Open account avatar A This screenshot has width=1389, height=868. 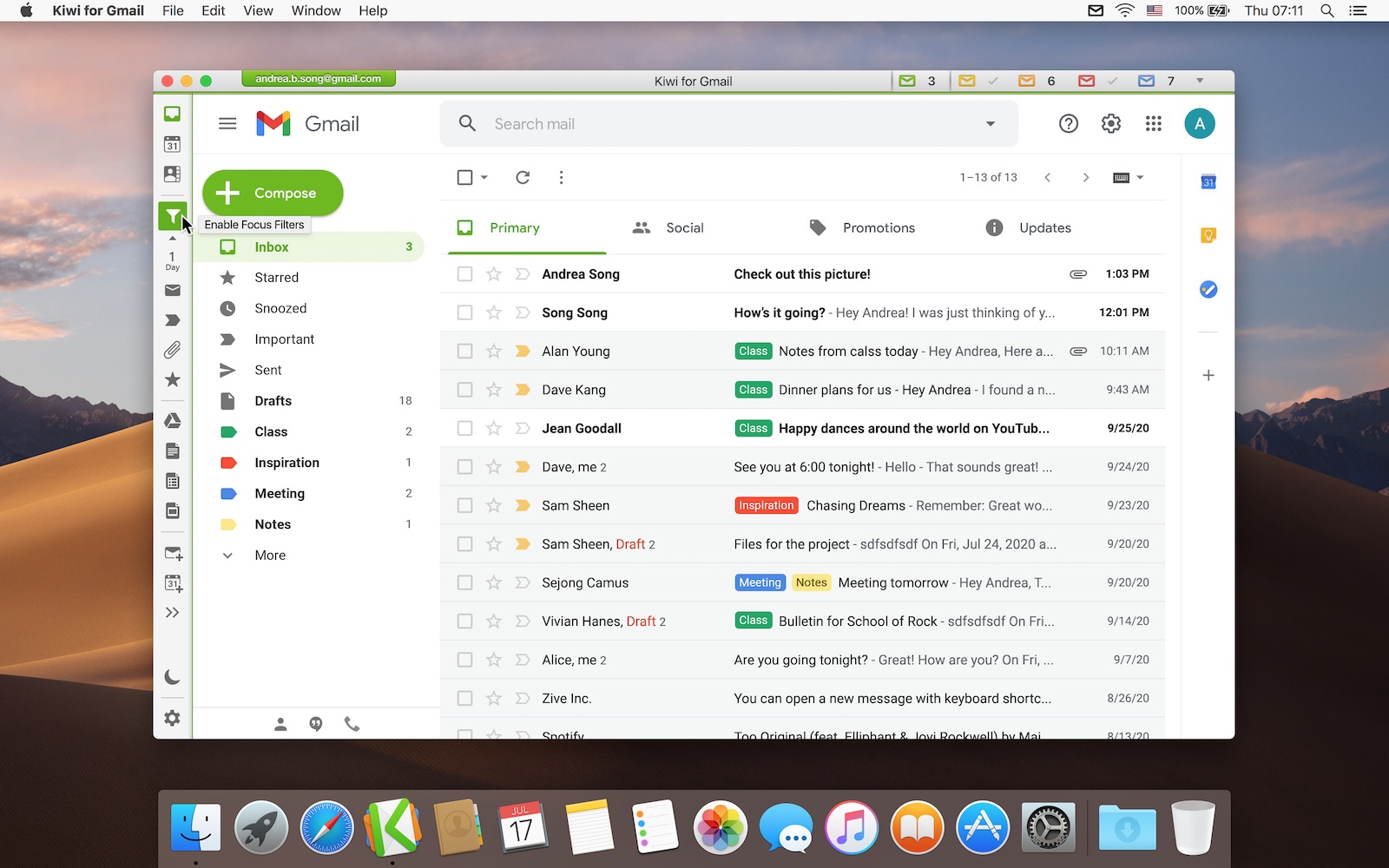tap(1200, 124)
